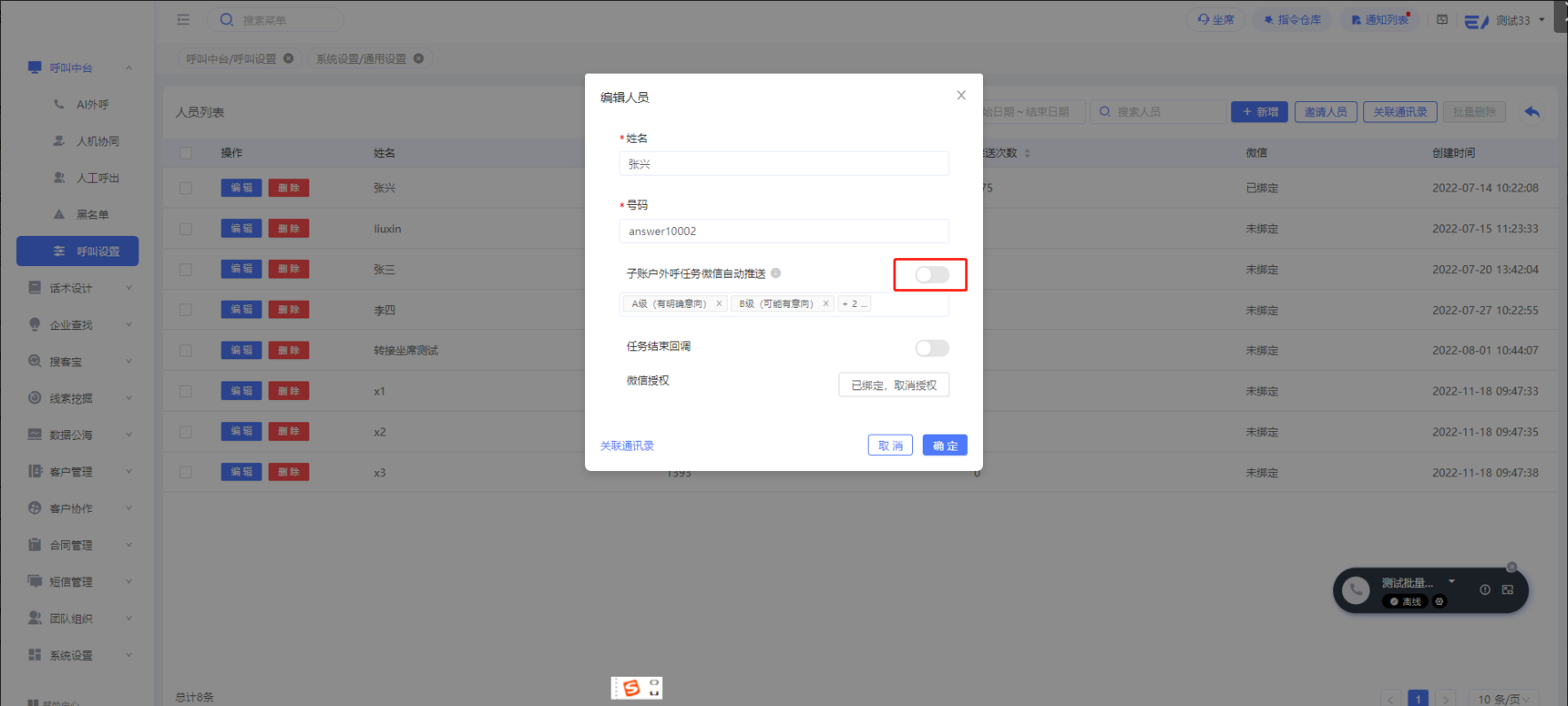Tick the checkbox for the liuxin row
The image size is (1568, 706).
[185, 229]
